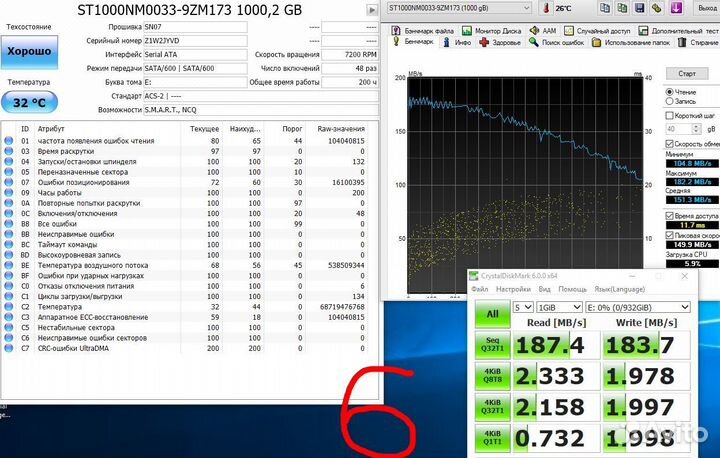Toggle the Пиковая скорость checkbox

(x=669, y=235)
